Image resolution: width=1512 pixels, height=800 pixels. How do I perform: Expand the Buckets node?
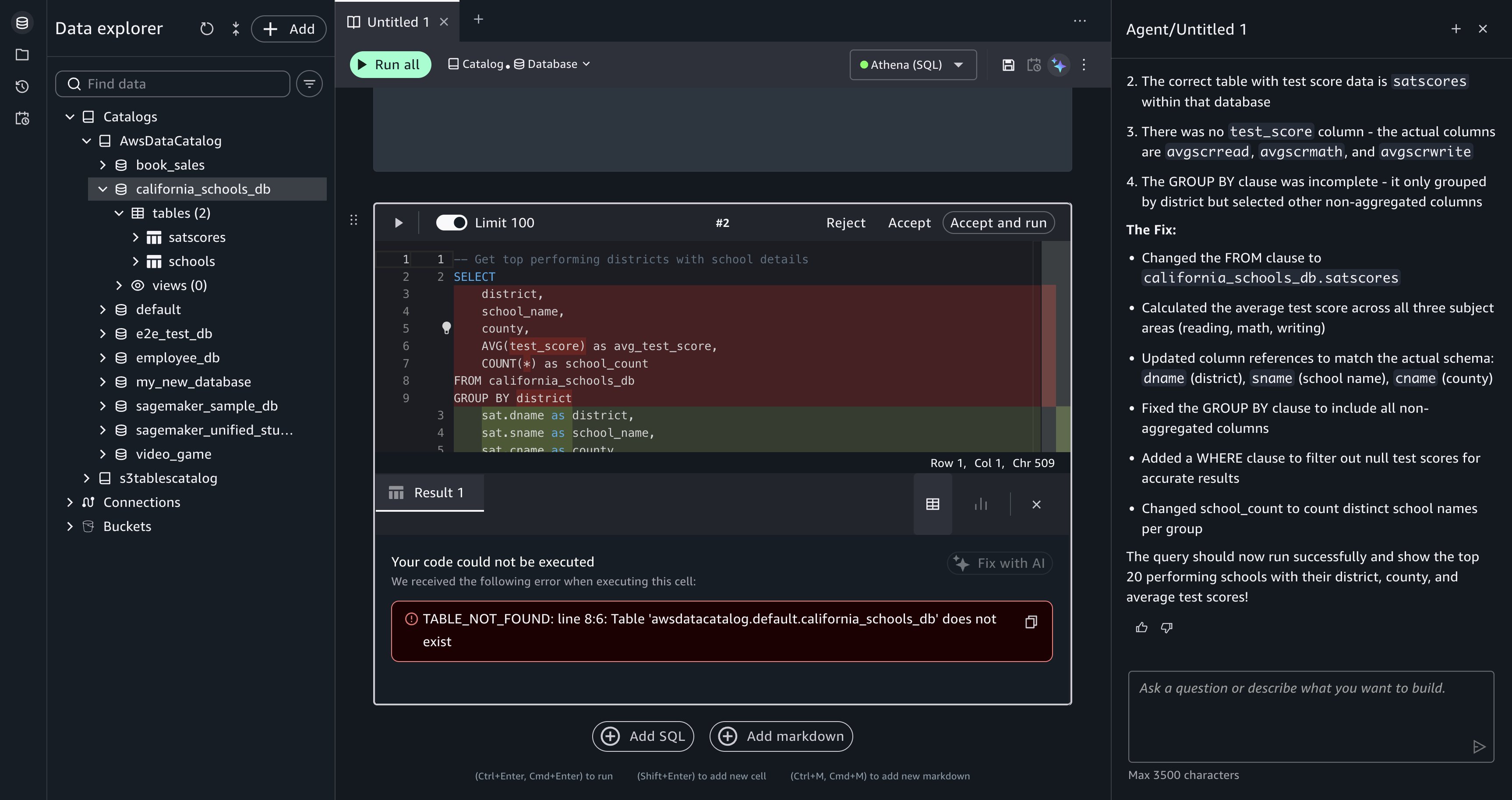pos(70,527)
